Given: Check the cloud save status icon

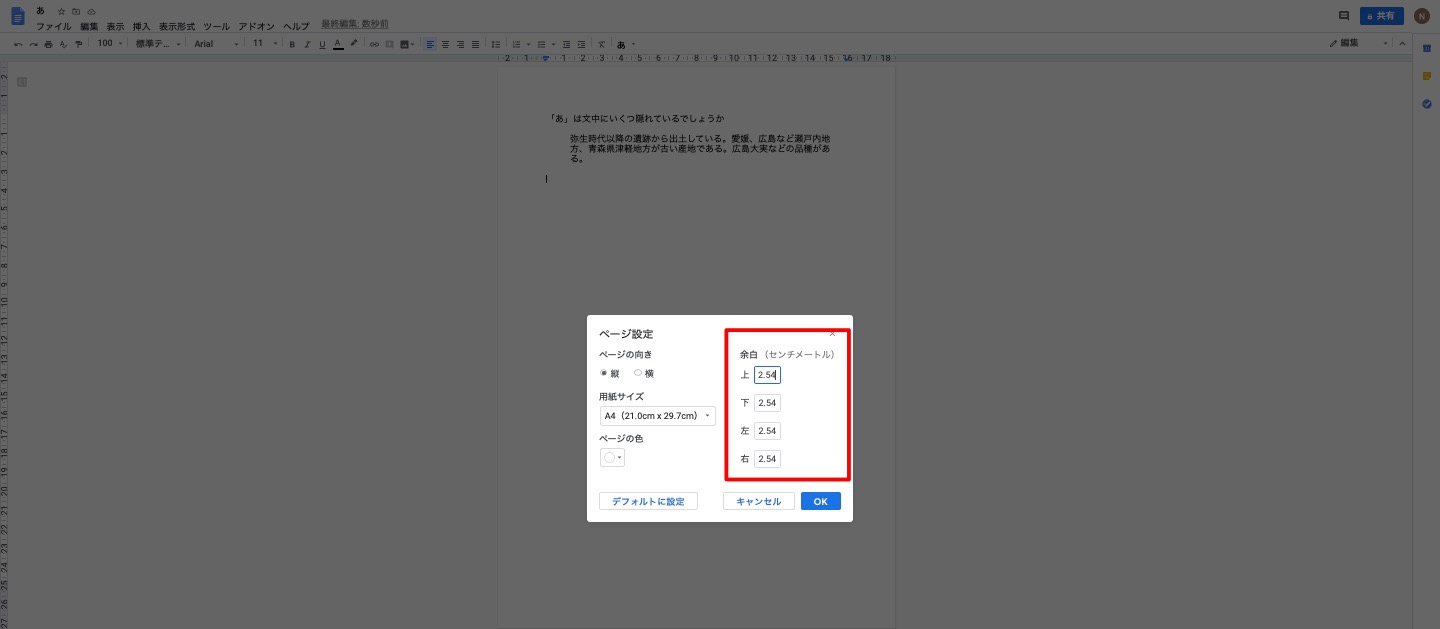Looking at the screenshot, I should click(x=91, y=11).
